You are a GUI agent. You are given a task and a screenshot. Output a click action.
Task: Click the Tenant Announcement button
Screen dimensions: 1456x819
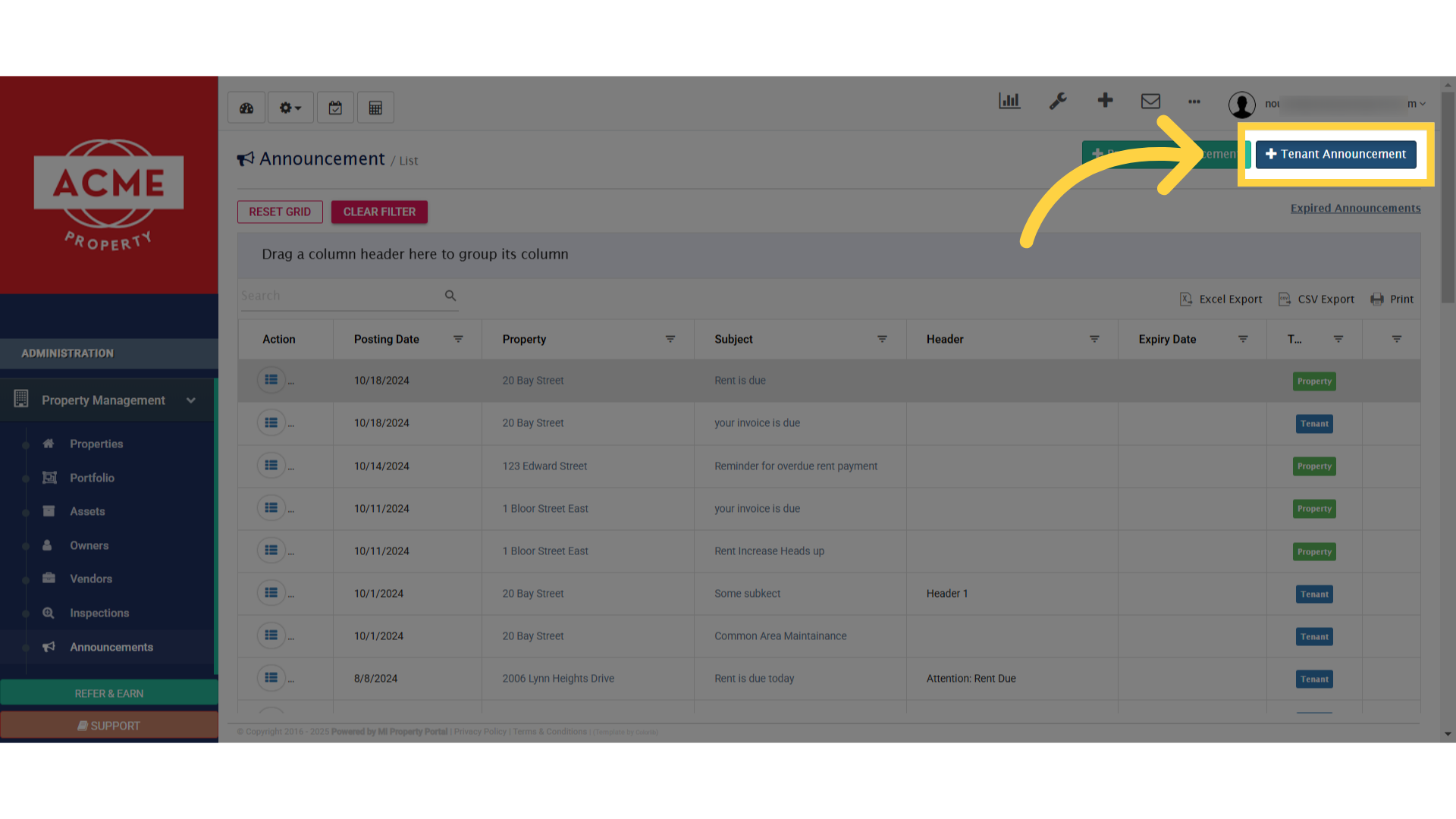click(x=1335, y=154)
